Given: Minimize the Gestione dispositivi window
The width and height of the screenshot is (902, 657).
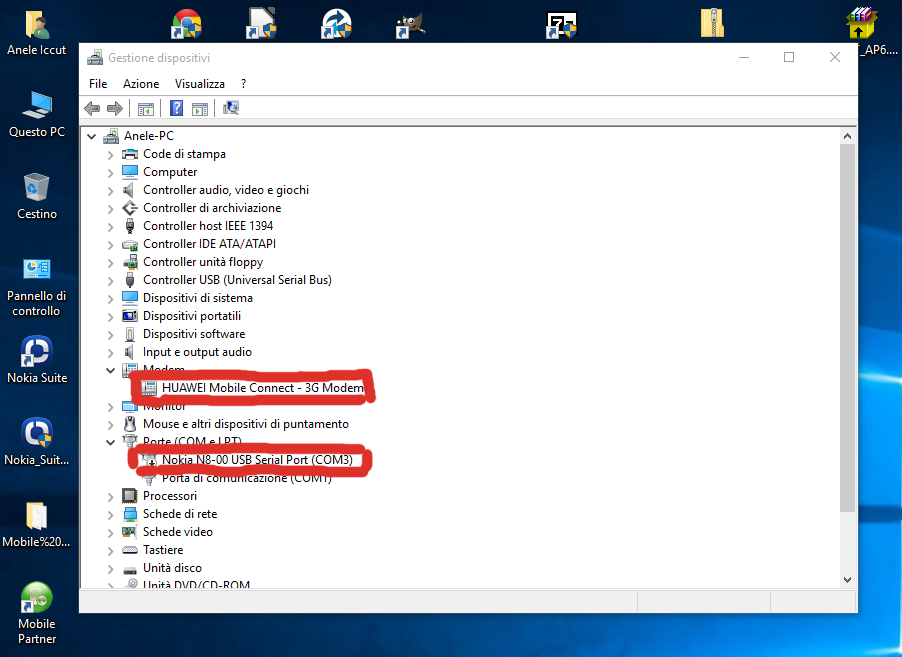Looking at the screenshot, I should [x=744, y=57].
